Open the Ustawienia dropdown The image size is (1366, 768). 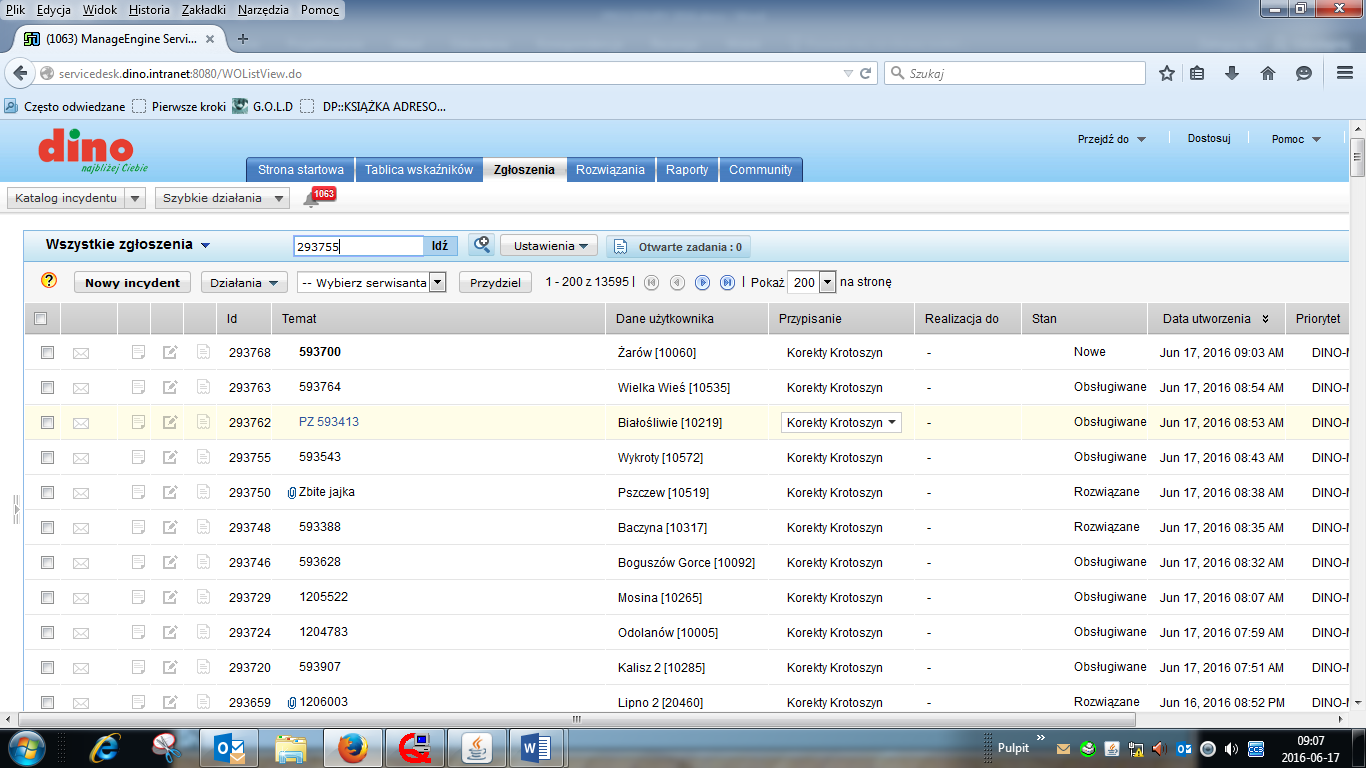[549, 246]
